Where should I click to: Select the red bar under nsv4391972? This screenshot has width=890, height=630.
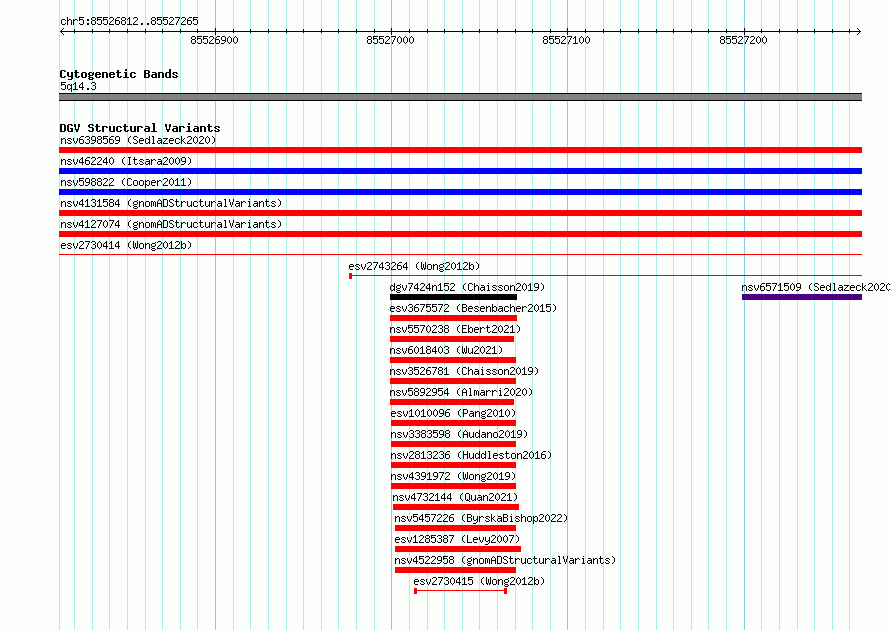point(454,486)
